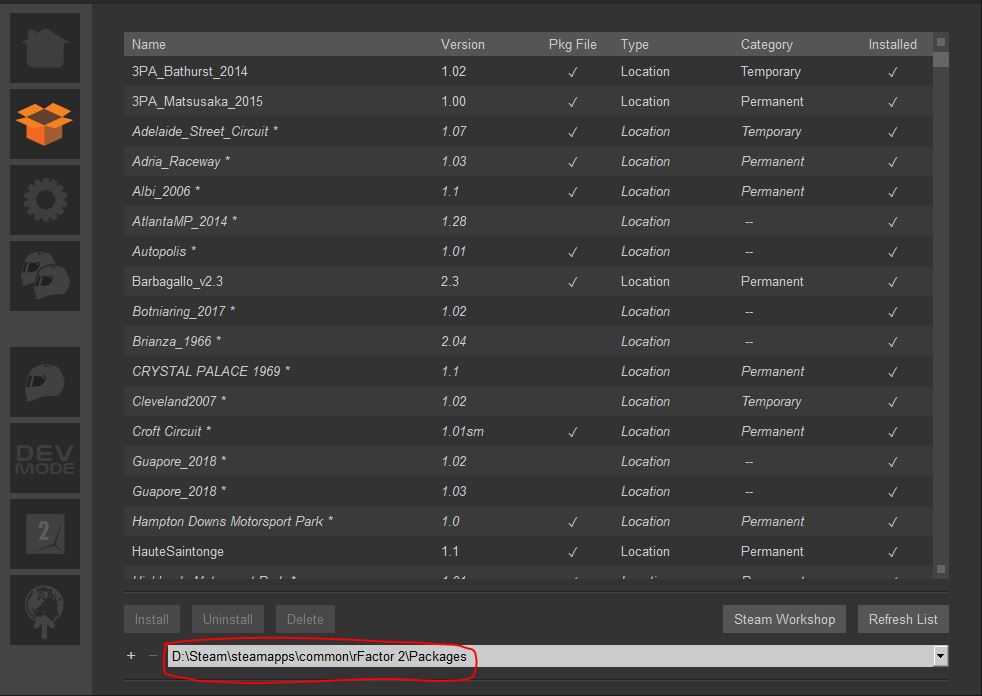Click the rFactor 2 logo icon
Viewport: 982px width, 696px height.
pyautogui.click(x=45, y=534)
